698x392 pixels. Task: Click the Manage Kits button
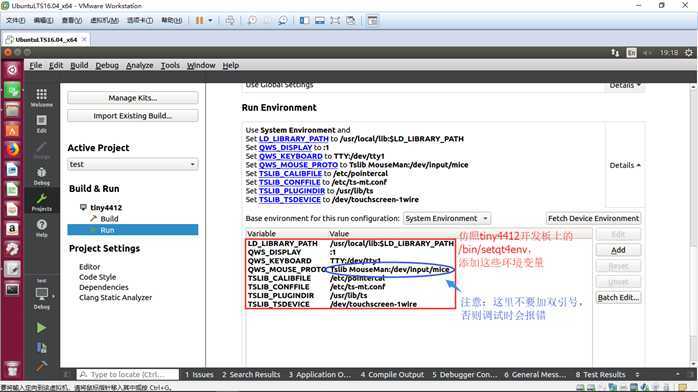[133, 98]
